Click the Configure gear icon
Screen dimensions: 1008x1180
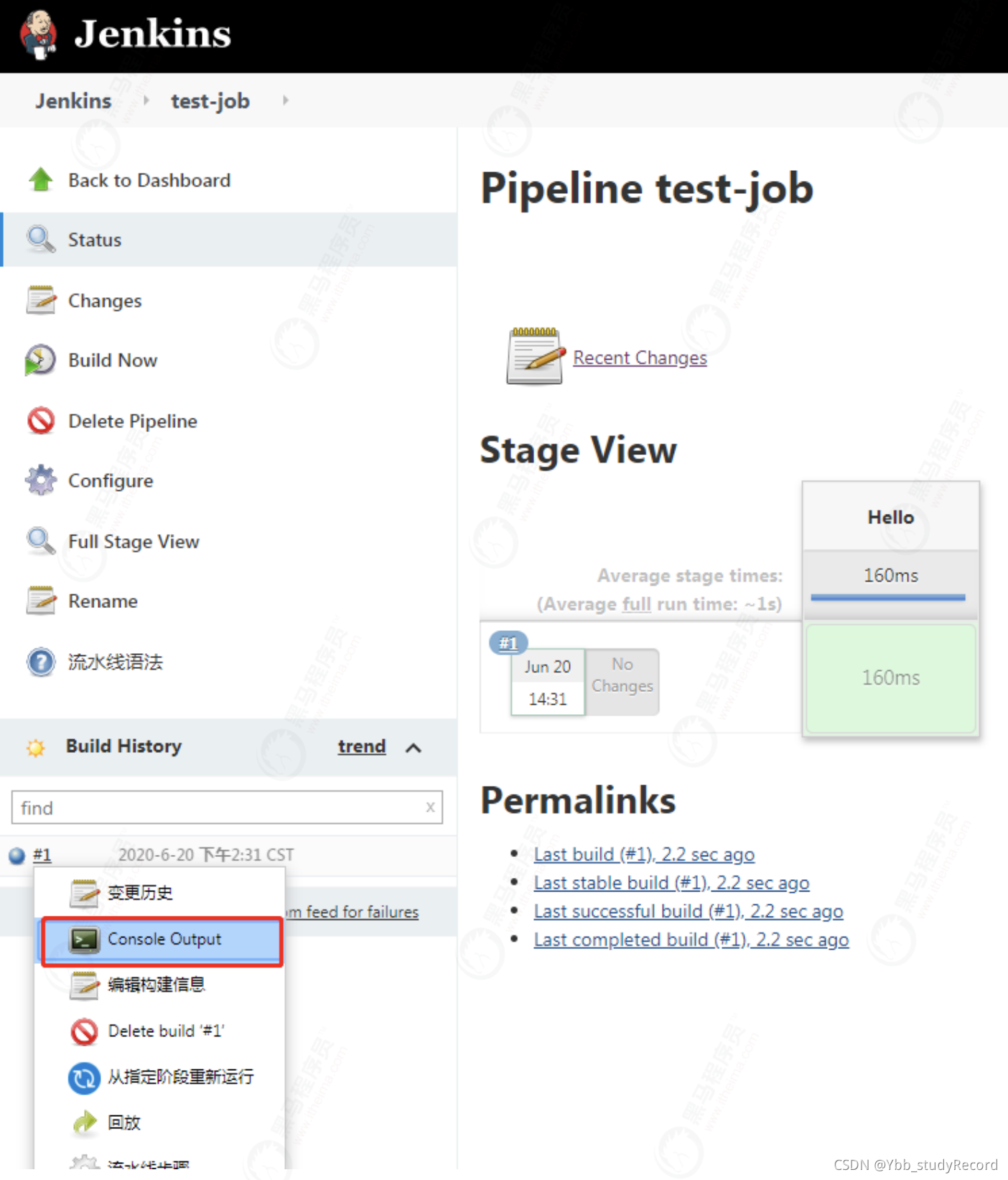(41, 480)
